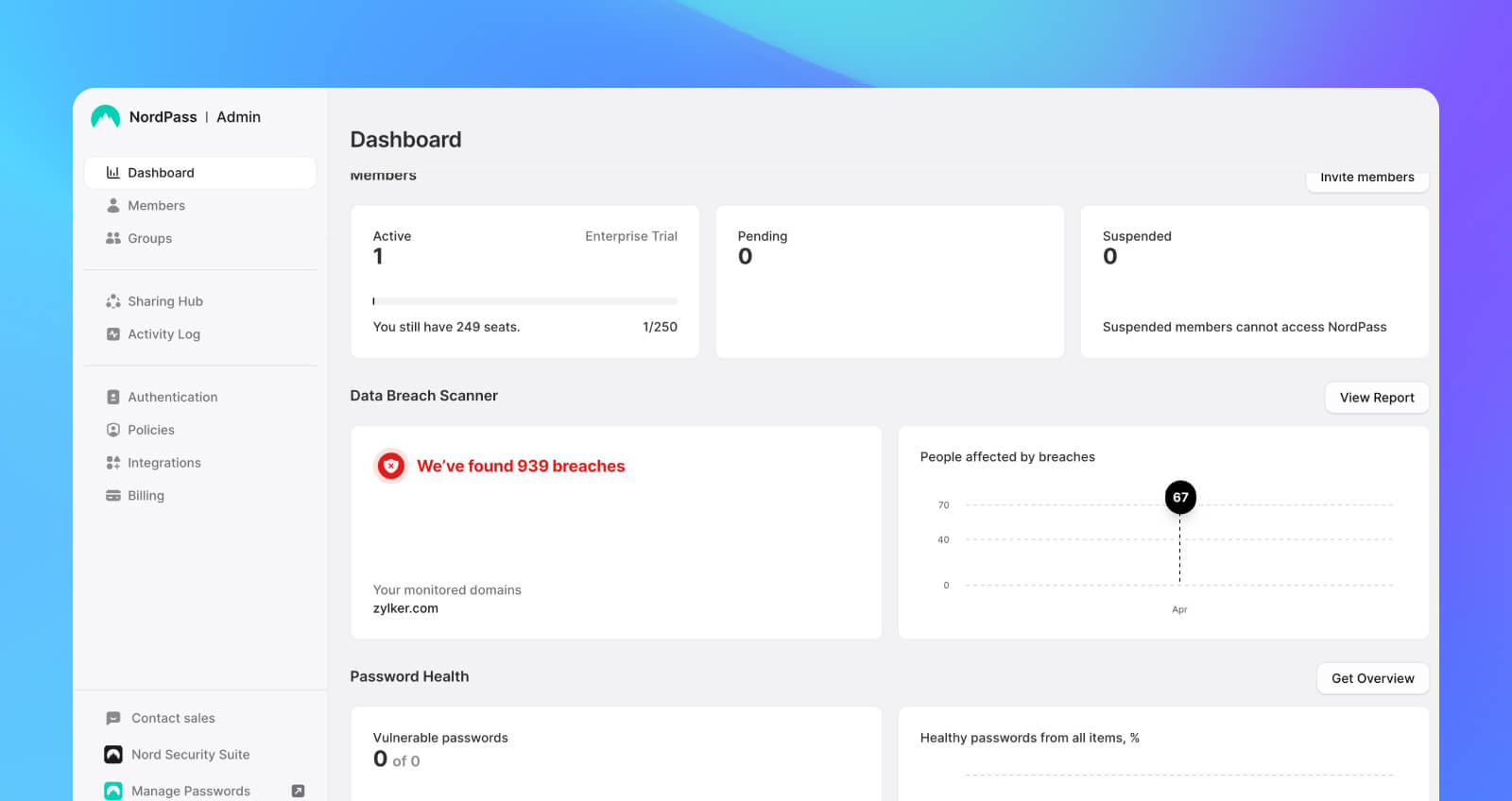Image resolution: width=1512 pixels, height=801 pixels.
Task: Click the Apr label on chart
Action: point(1179,610)
